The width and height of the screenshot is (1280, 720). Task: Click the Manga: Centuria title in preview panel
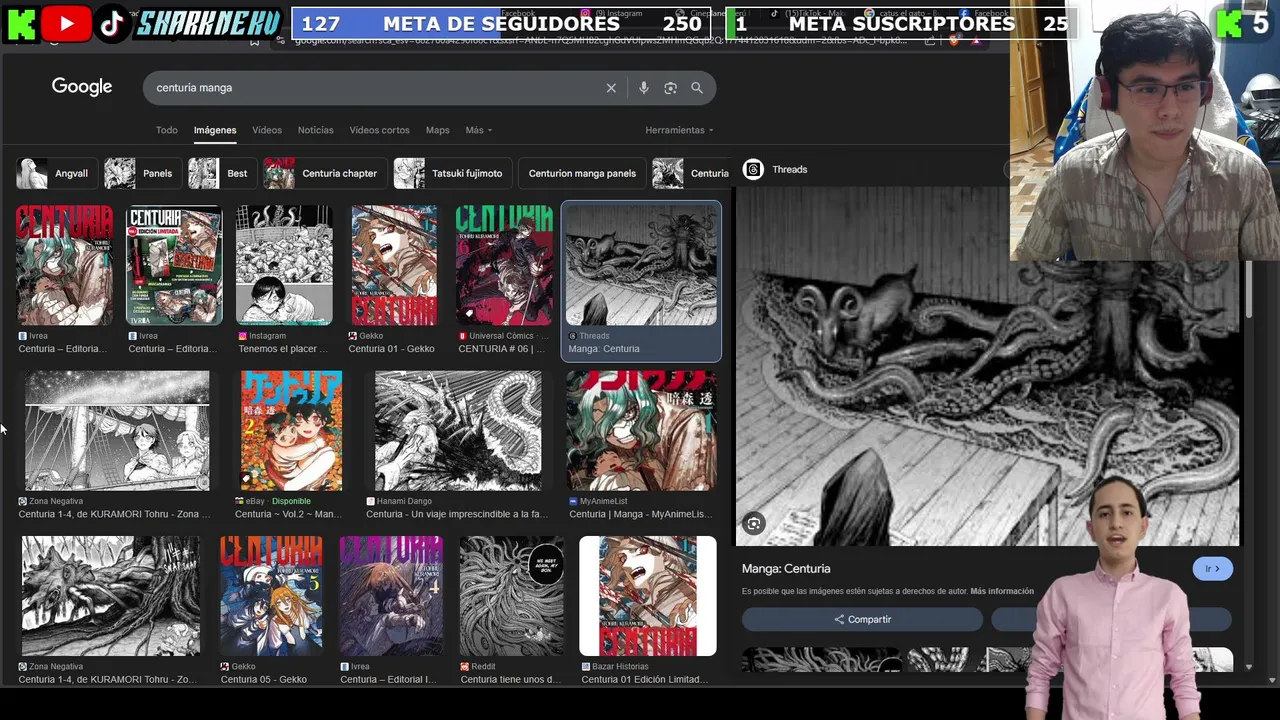(x=786, y=569)
